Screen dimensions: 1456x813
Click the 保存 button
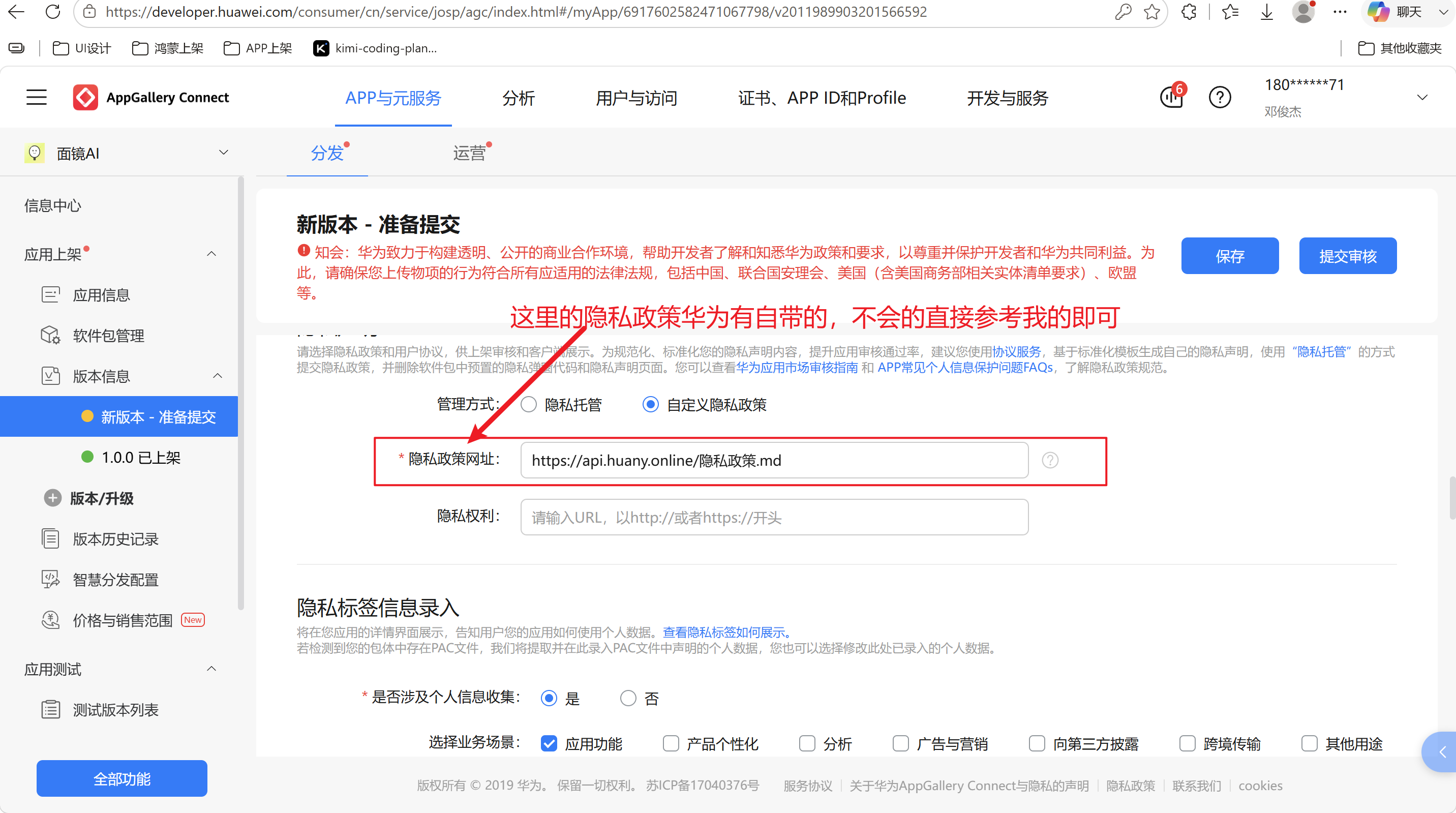(1230, 256)
